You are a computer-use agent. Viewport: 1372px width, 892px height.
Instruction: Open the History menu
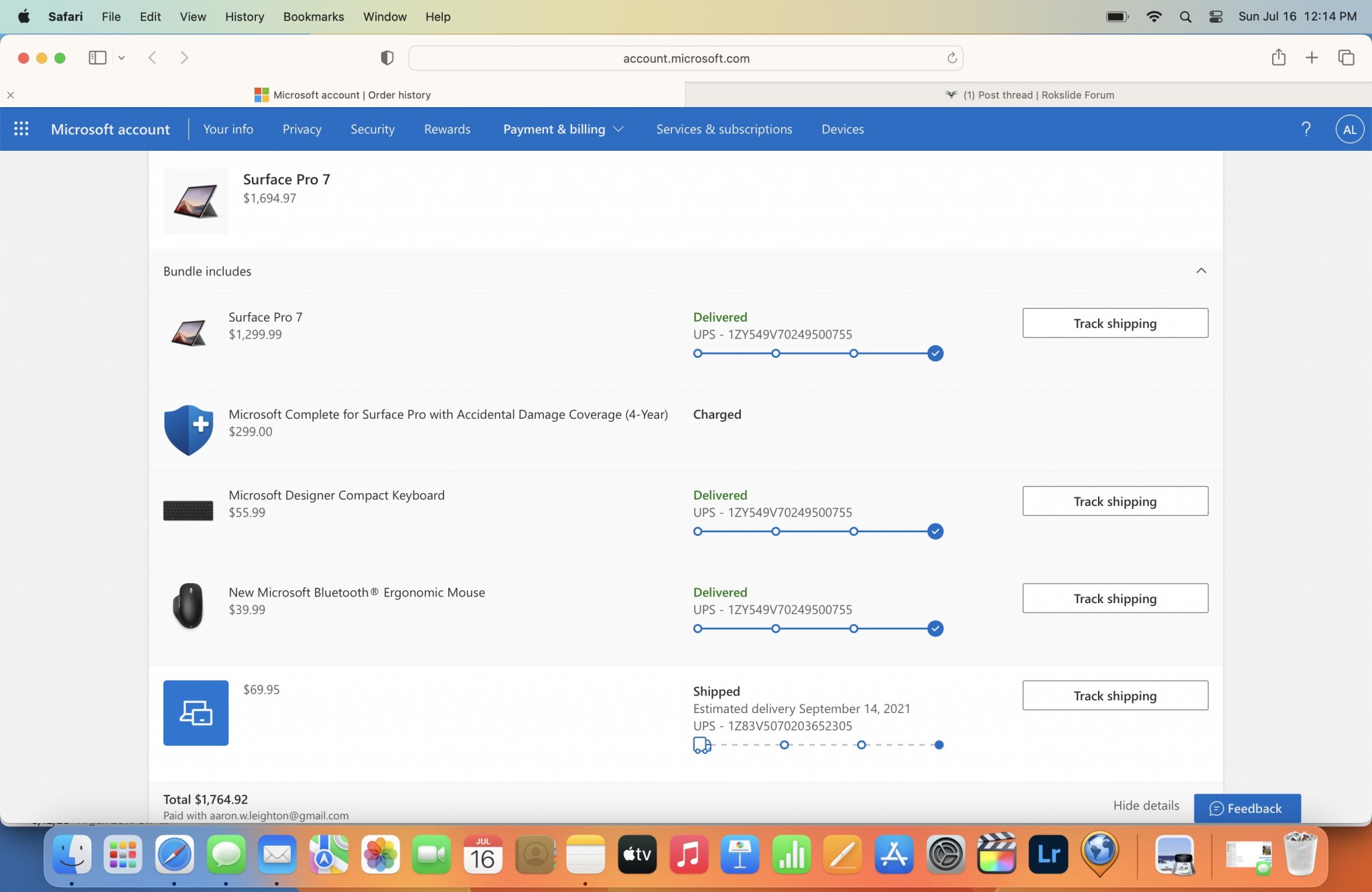pos(244,17)
